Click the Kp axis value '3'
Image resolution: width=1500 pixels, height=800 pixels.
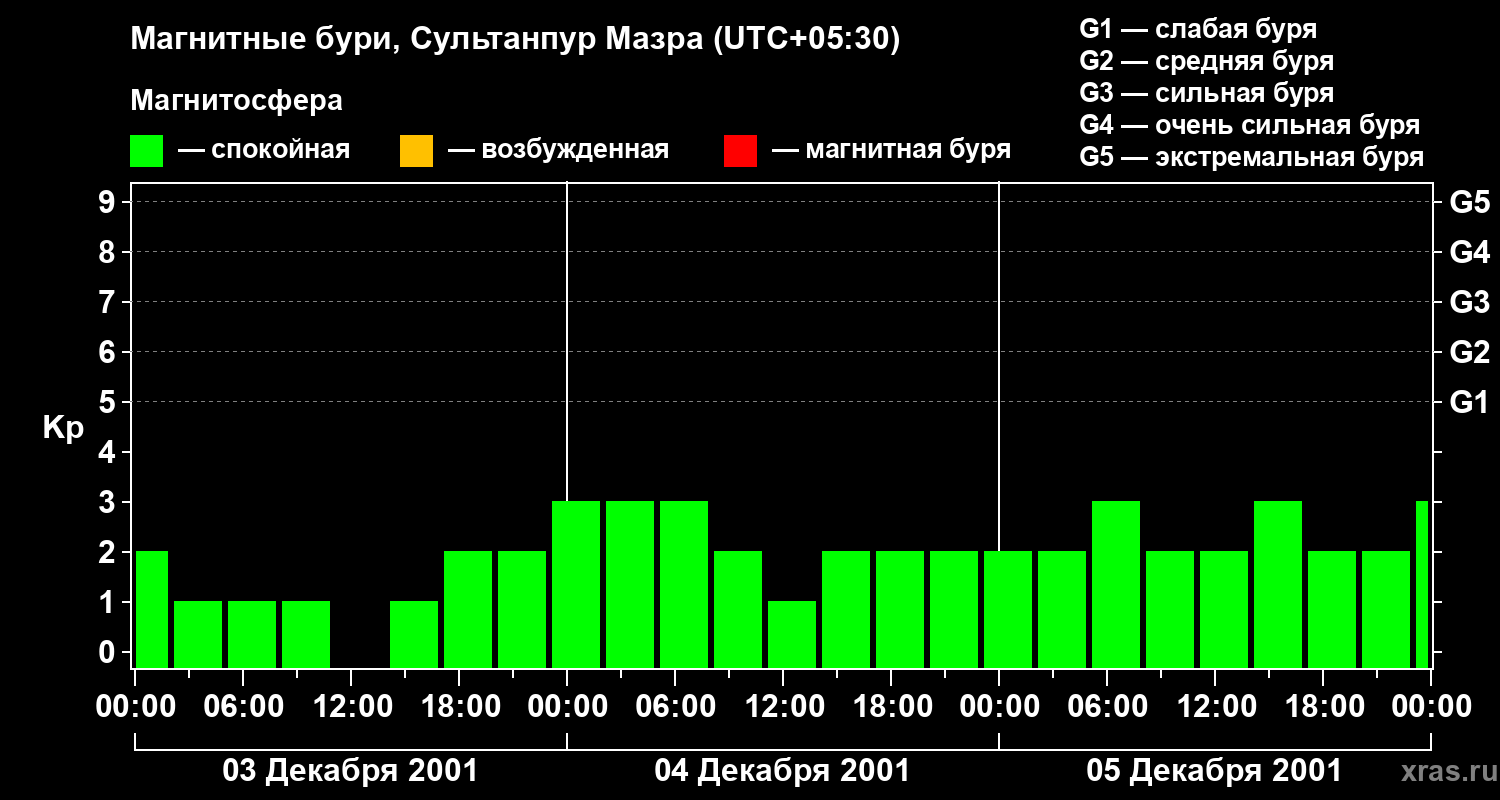(109, 502)
